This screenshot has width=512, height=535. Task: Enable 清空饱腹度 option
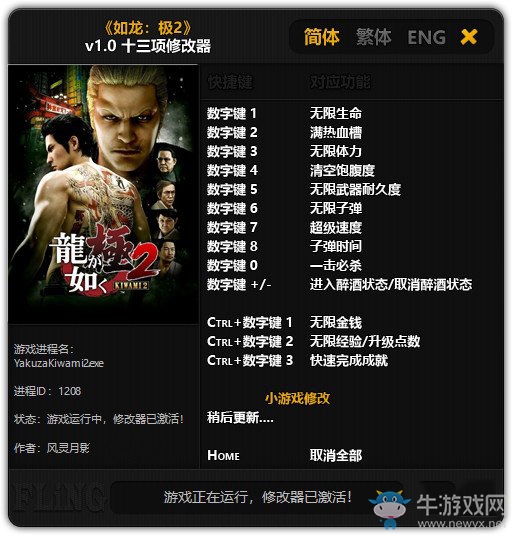point(342,170)
